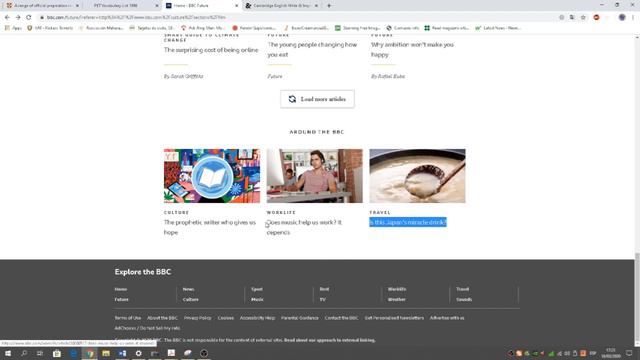Click Reel in the footer navigation
The height and width of the screenshot is (360, 640).
click(x=324, y=289)
